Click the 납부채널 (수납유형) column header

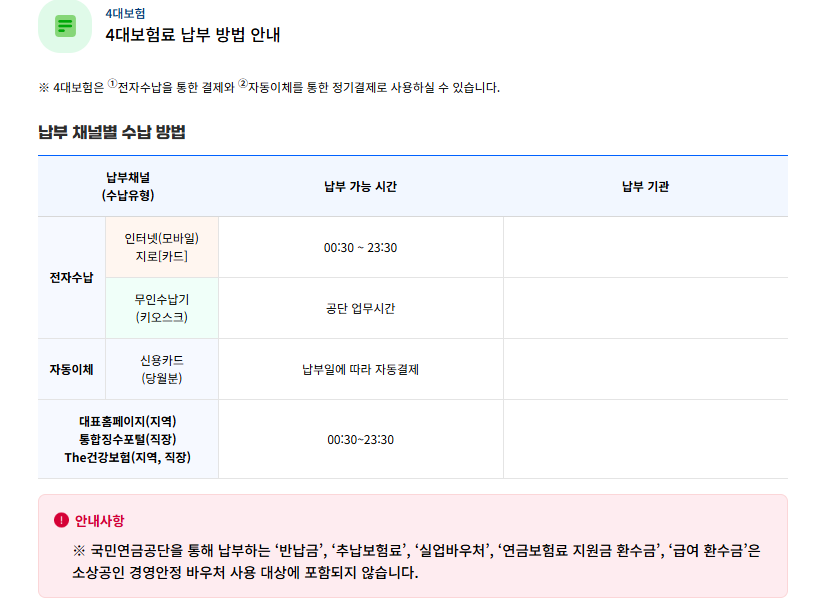click(128, 186)
